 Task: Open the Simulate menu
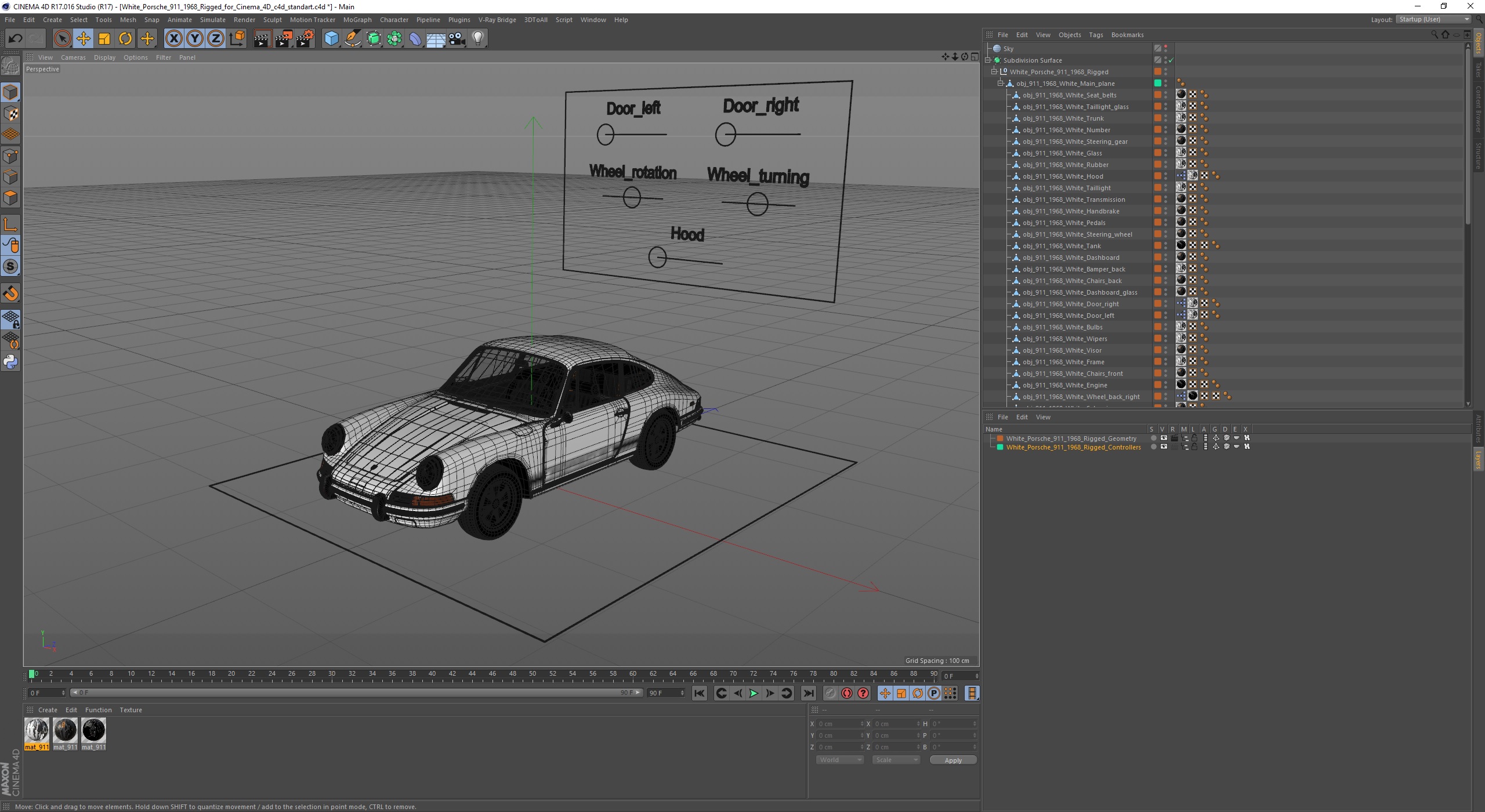click(x=212, y=20)
